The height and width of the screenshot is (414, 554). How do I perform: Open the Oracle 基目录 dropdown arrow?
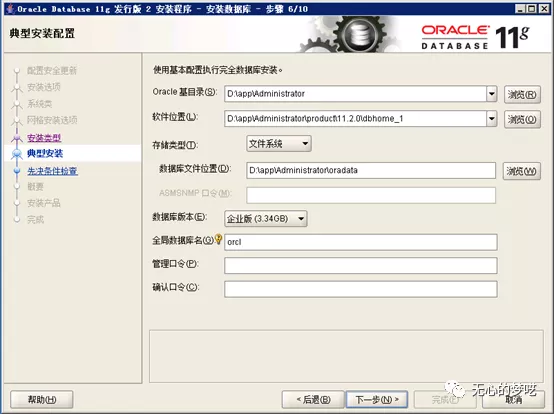tap(491, 94)
